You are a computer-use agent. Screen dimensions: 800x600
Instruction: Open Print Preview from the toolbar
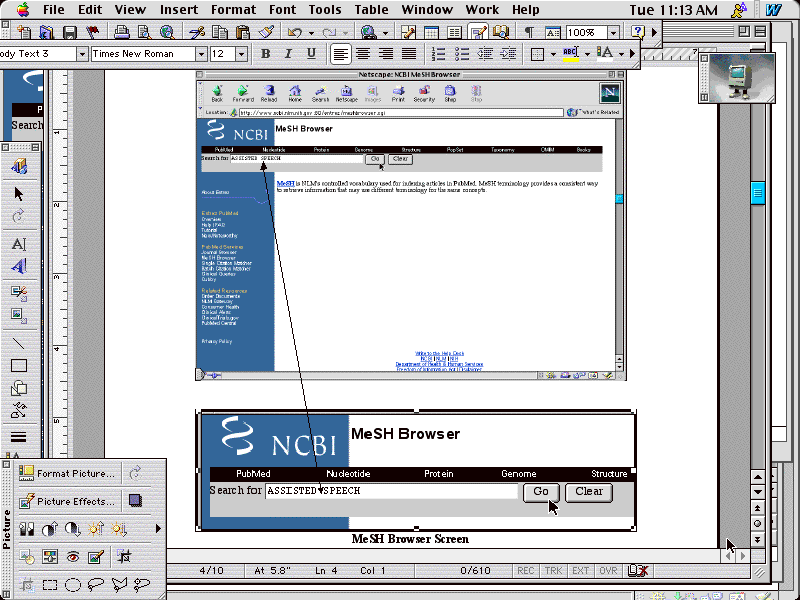point(144,33)
